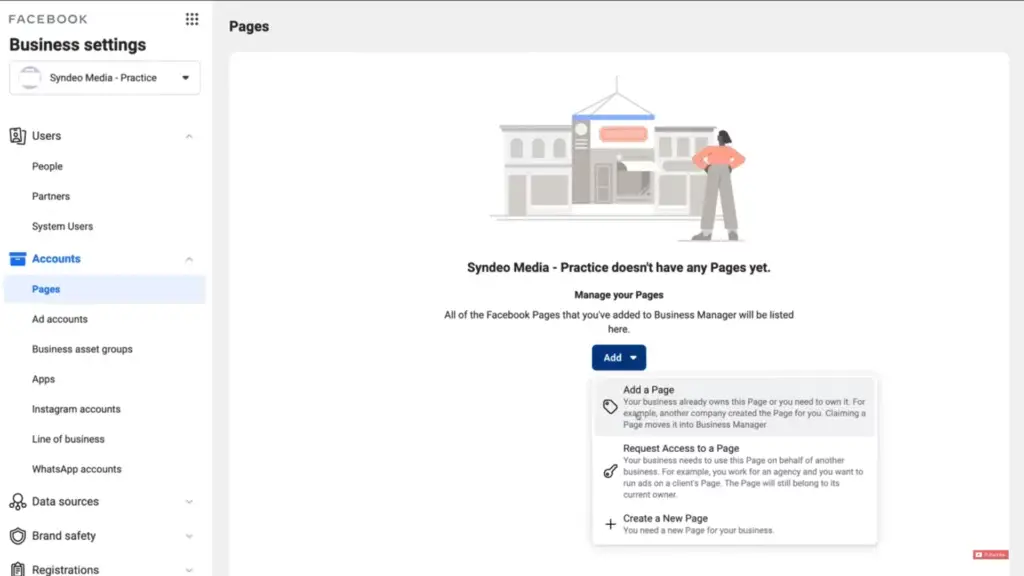Click the Brand safety label
Screen dimensions: 1024x576
tap(63, 536)
